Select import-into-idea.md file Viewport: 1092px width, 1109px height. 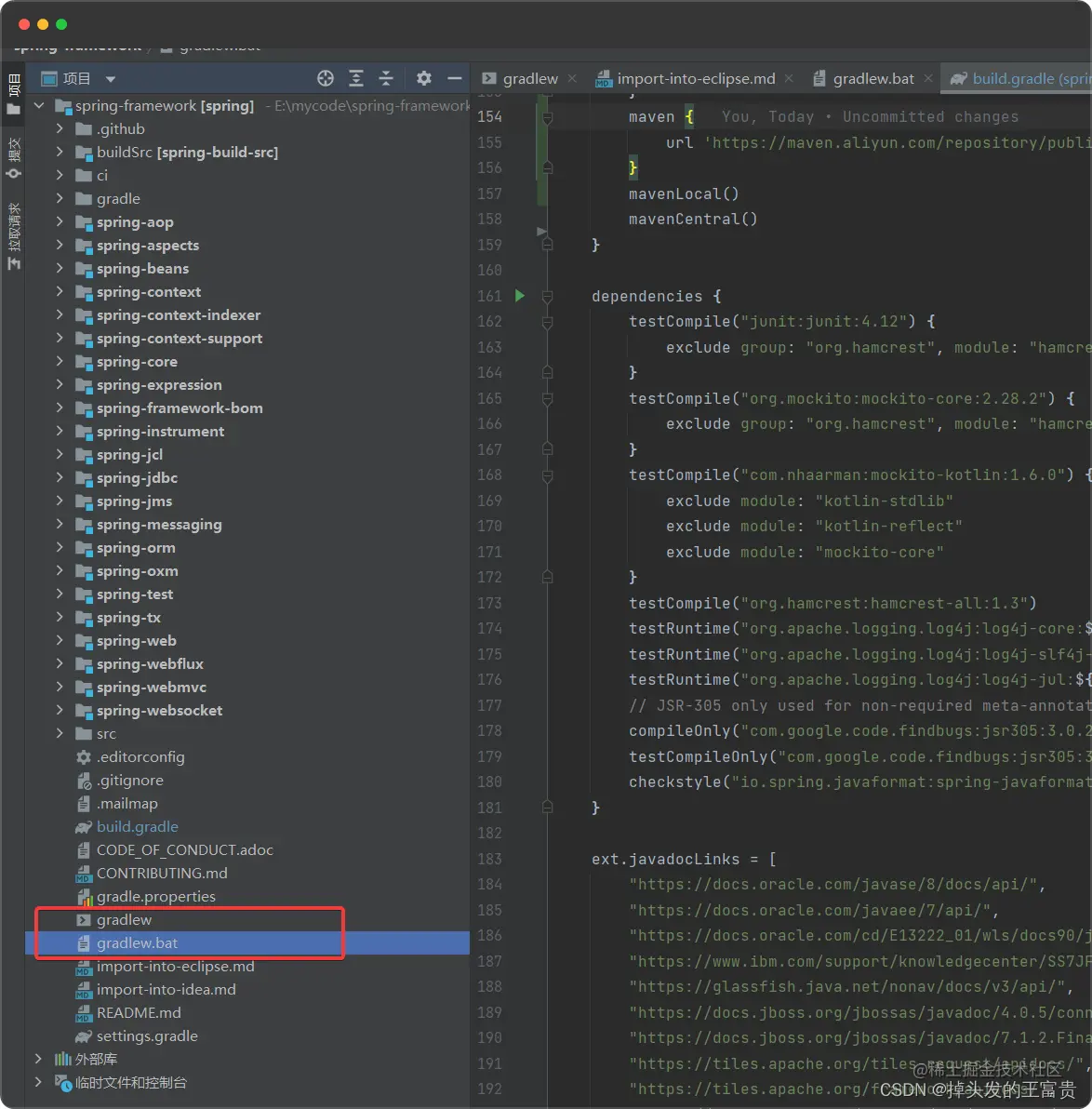[x=166, y=990]
